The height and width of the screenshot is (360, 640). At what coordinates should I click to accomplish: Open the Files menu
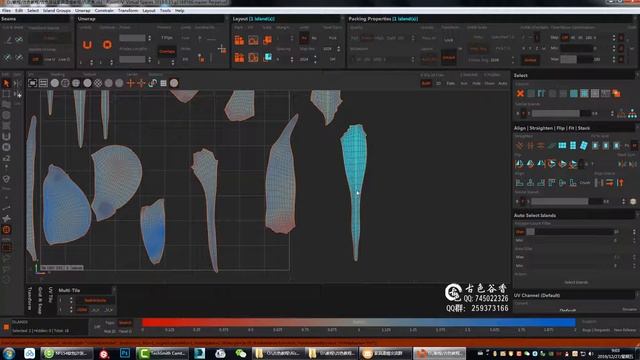click(7, 10)
